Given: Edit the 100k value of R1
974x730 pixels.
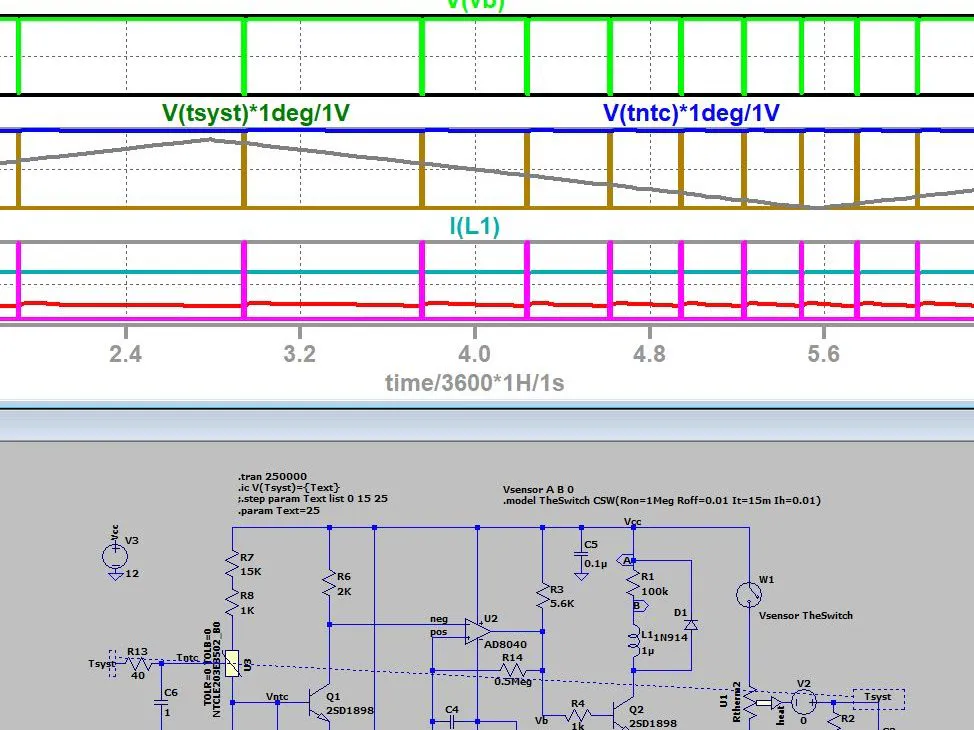Looking at the screenshot, I should coord(655,592).
